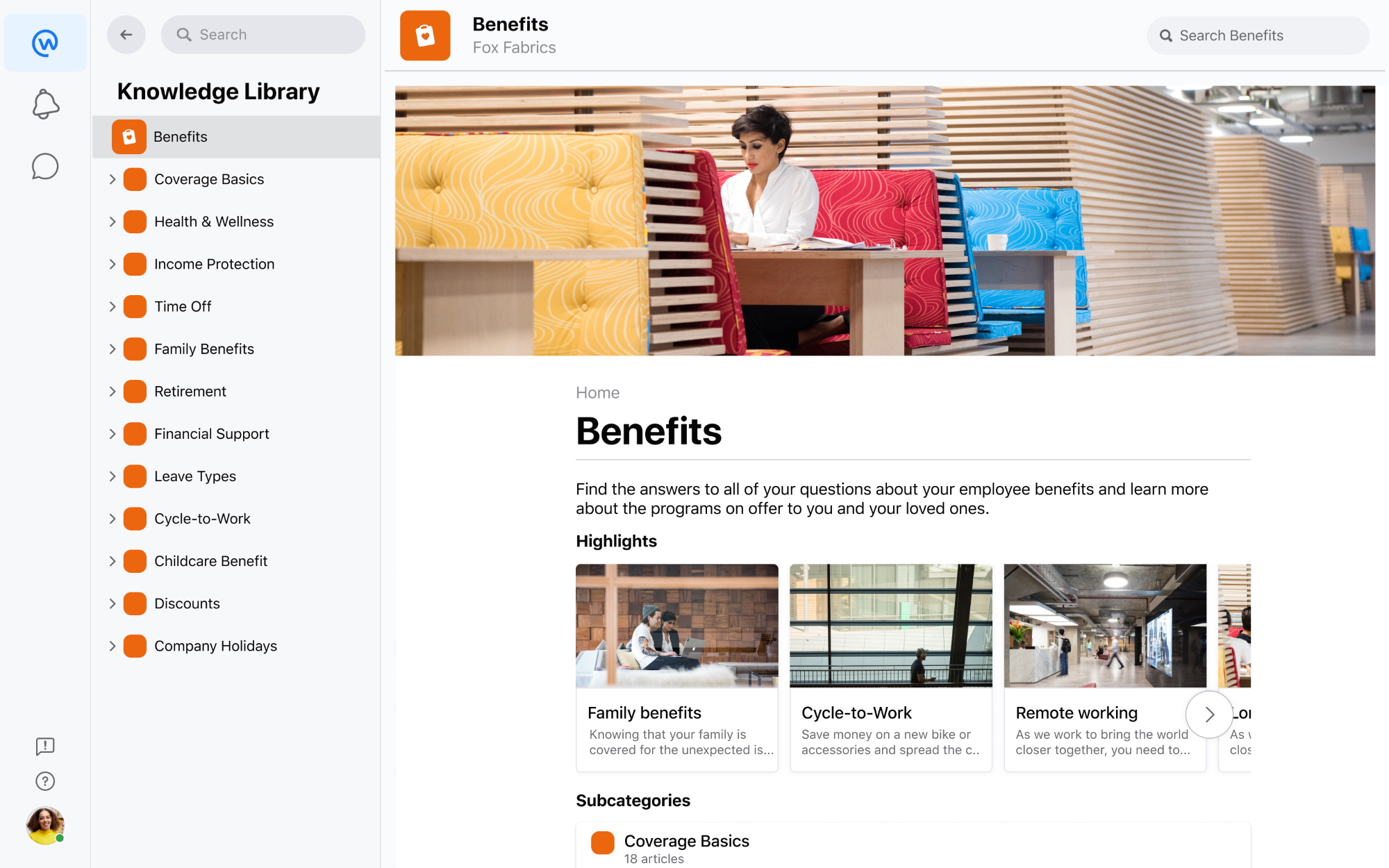Viewport: 1389px width, 868px height.
Task: Open chats with the speech bubble icon
Action: [x=44, y=167]
